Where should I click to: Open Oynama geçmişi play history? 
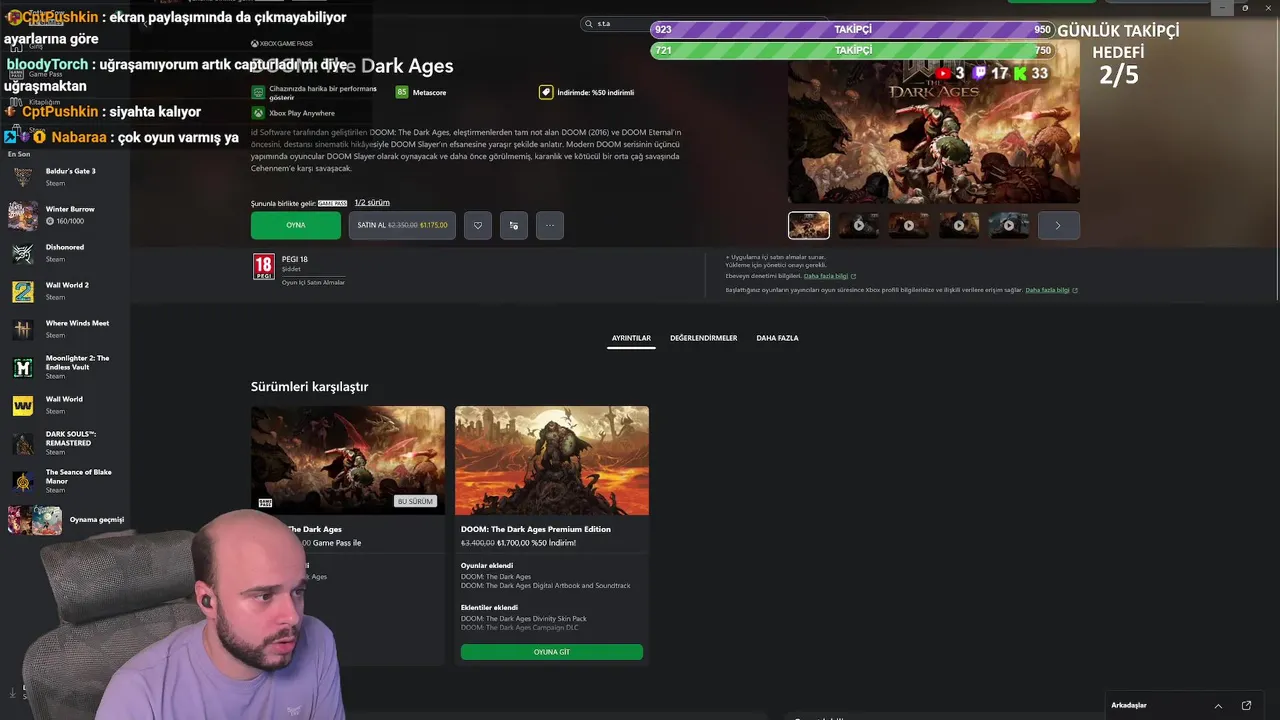coord(66,520)
